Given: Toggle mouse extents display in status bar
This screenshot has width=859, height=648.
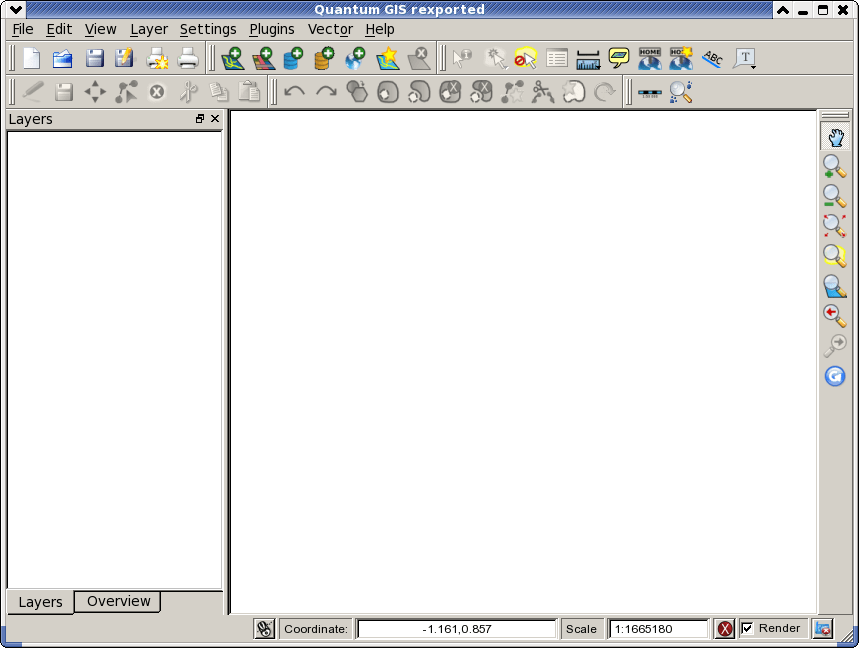Looking at the screenshot, I should (x=264, y=629).
